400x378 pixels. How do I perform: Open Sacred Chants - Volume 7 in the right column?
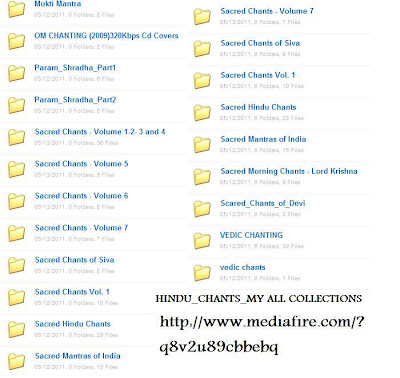point(267,11)
